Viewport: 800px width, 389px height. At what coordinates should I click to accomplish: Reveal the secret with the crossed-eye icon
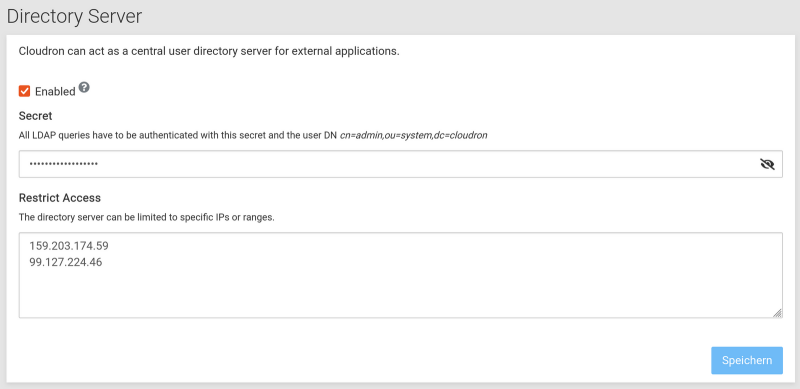tap(767, 164)
